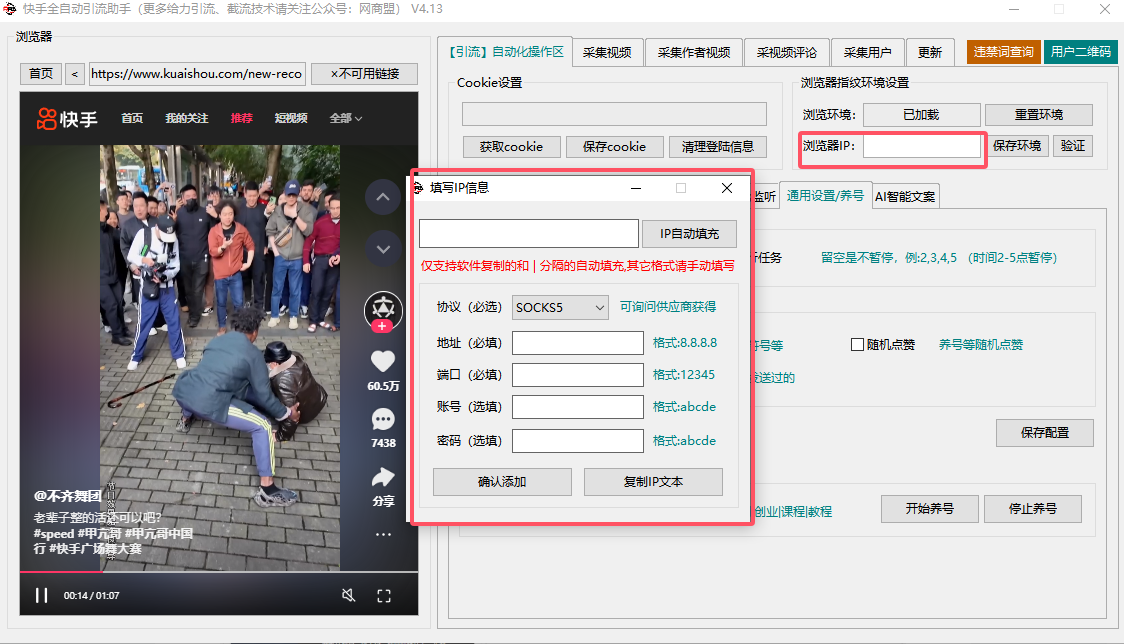Open 首页 in Kuaishou navigation bar
Viewport: 1124px width, 644px height.
coord(132,118)
